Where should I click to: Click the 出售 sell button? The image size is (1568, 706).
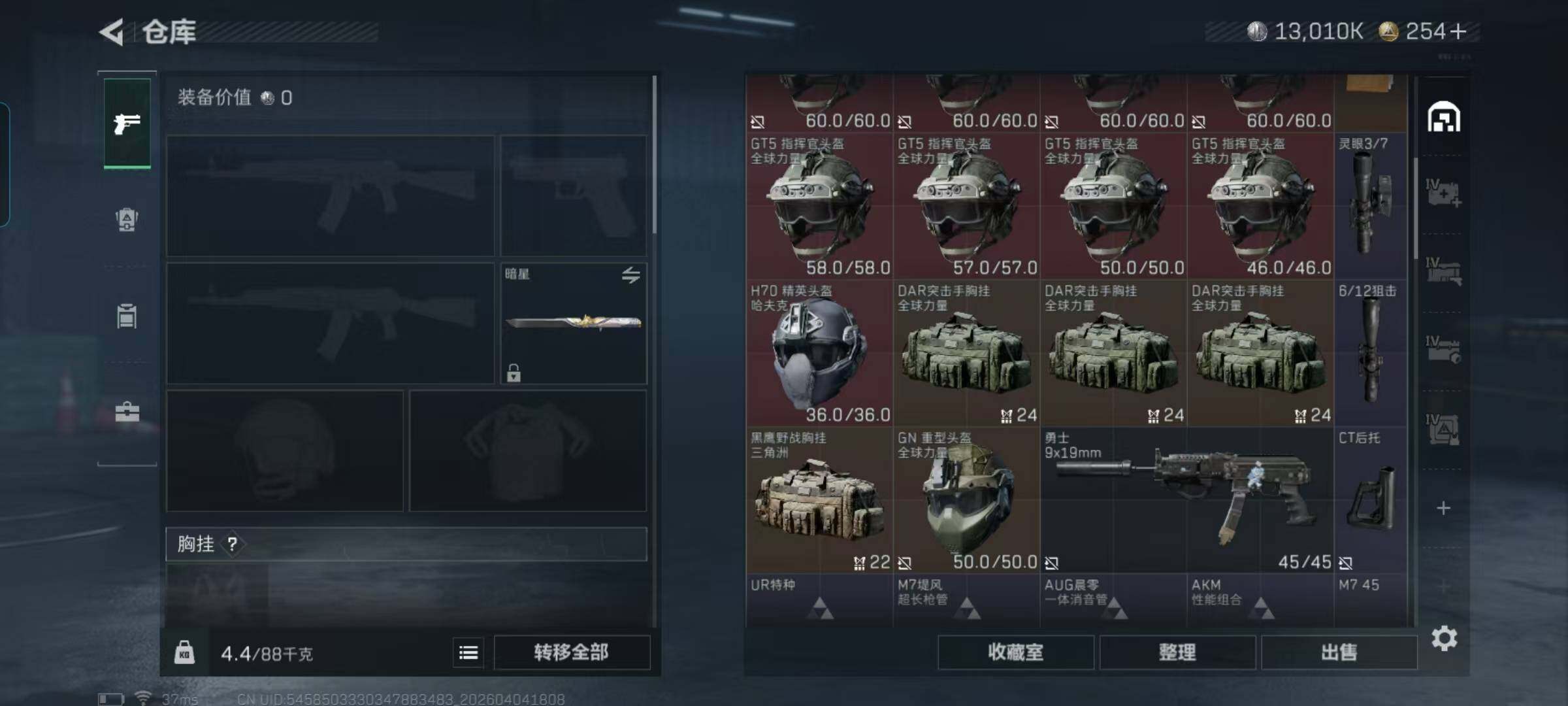[1339, 652]
